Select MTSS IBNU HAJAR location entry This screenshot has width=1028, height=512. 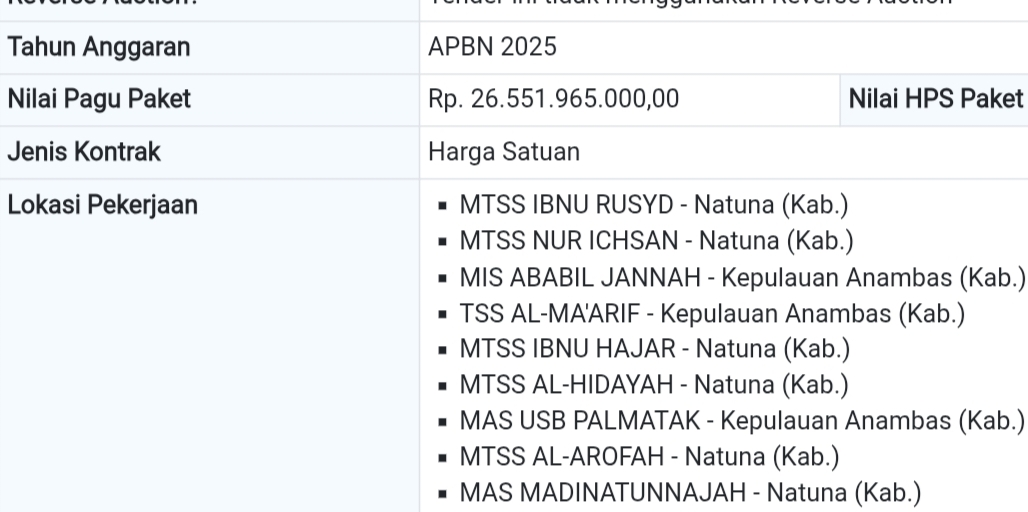coord(653,348)
